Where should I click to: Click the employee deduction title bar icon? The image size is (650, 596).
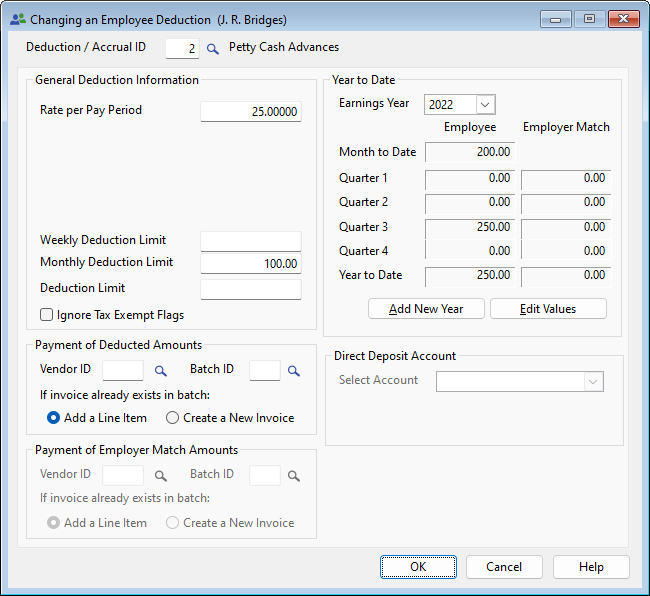17,19
